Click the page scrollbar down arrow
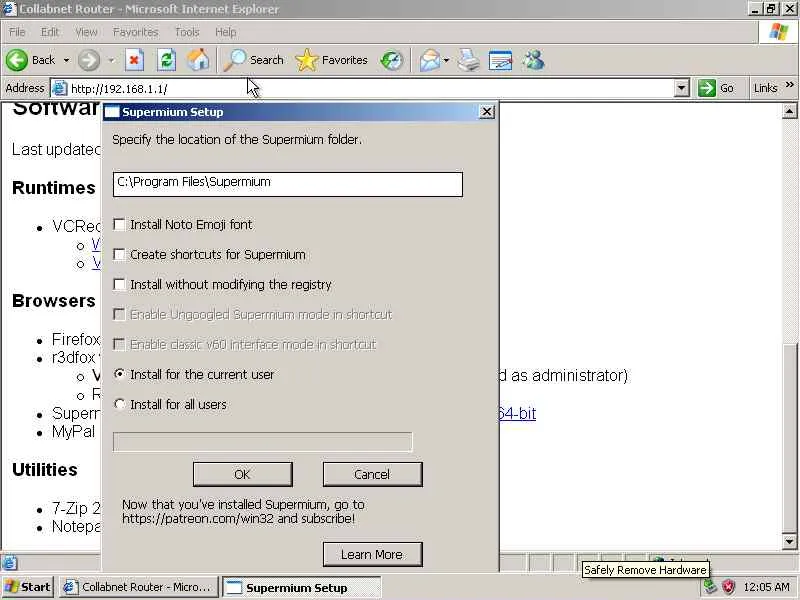The width and height of the screenshot is (800, 600). pyautogui.click(x=789, y=541)
